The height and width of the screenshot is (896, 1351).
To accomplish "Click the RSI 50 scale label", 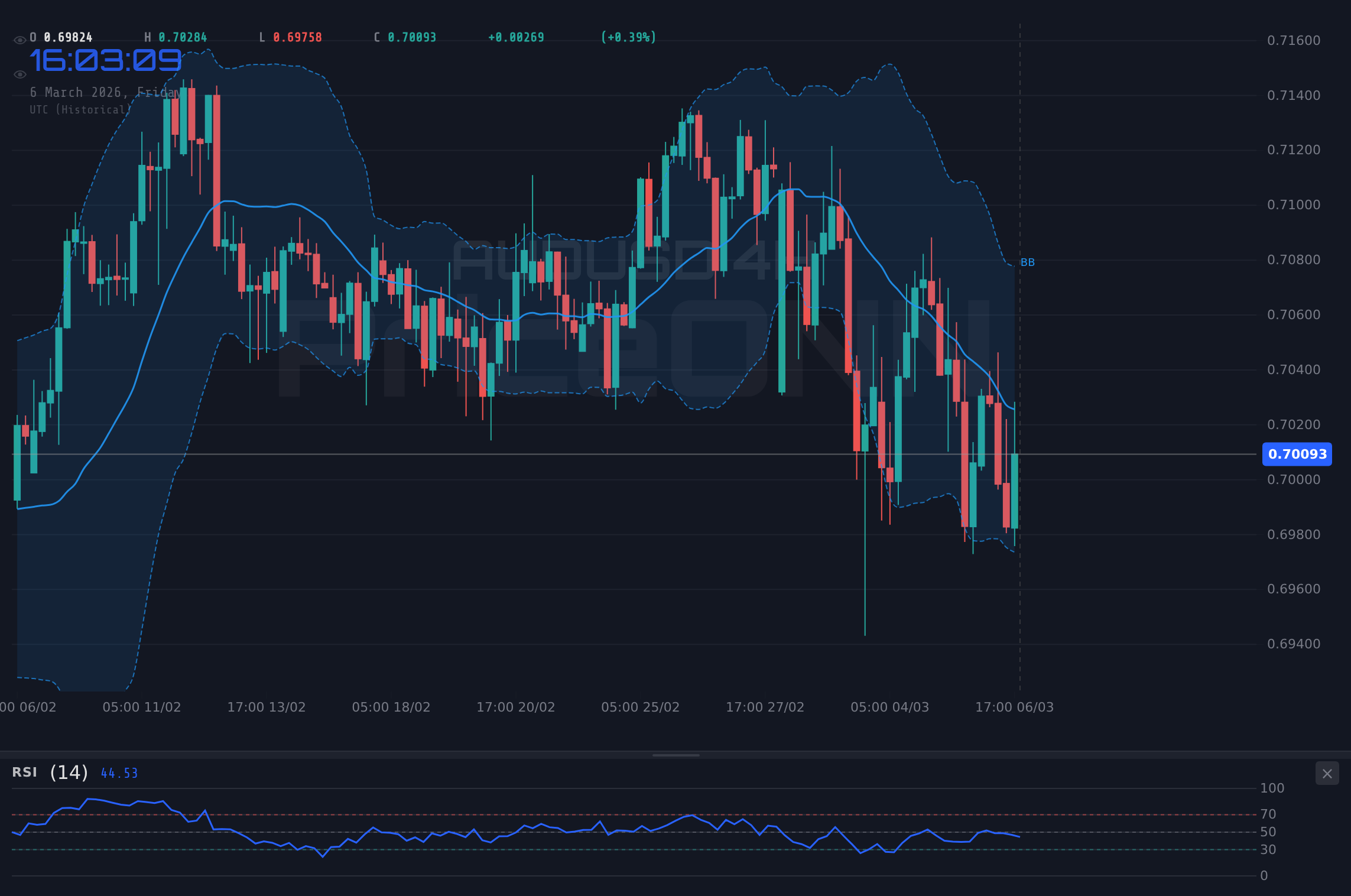I will [x=1268, y=832].
